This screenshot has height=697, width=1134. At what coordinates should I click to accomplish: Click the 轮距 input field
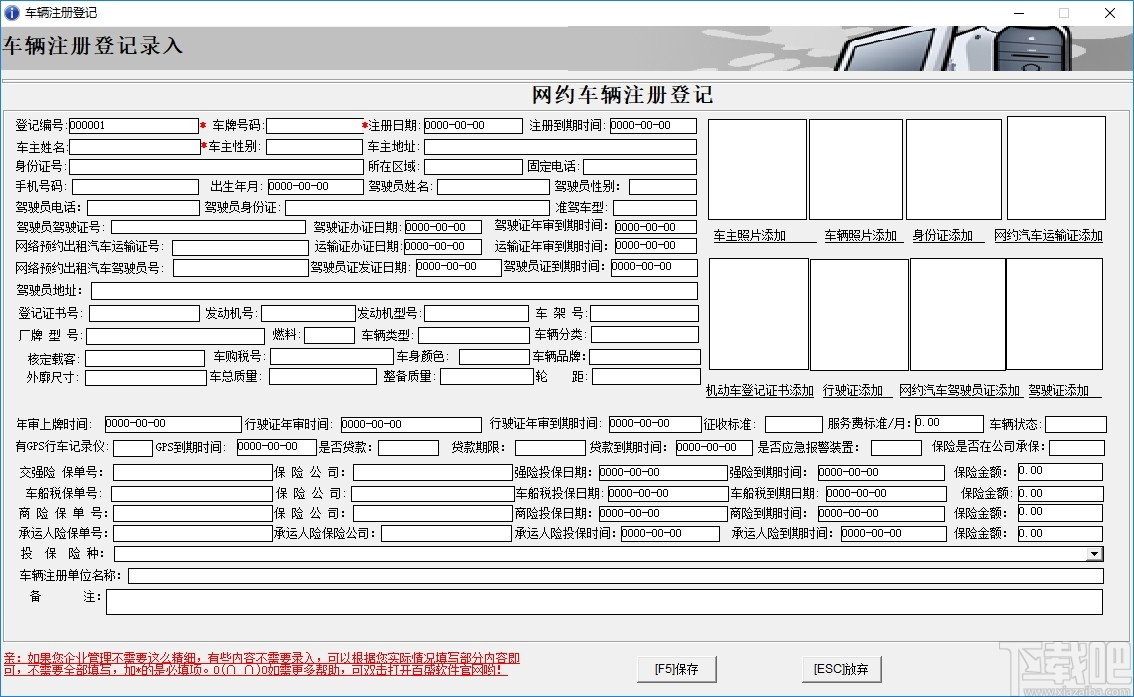click(646, 377)
